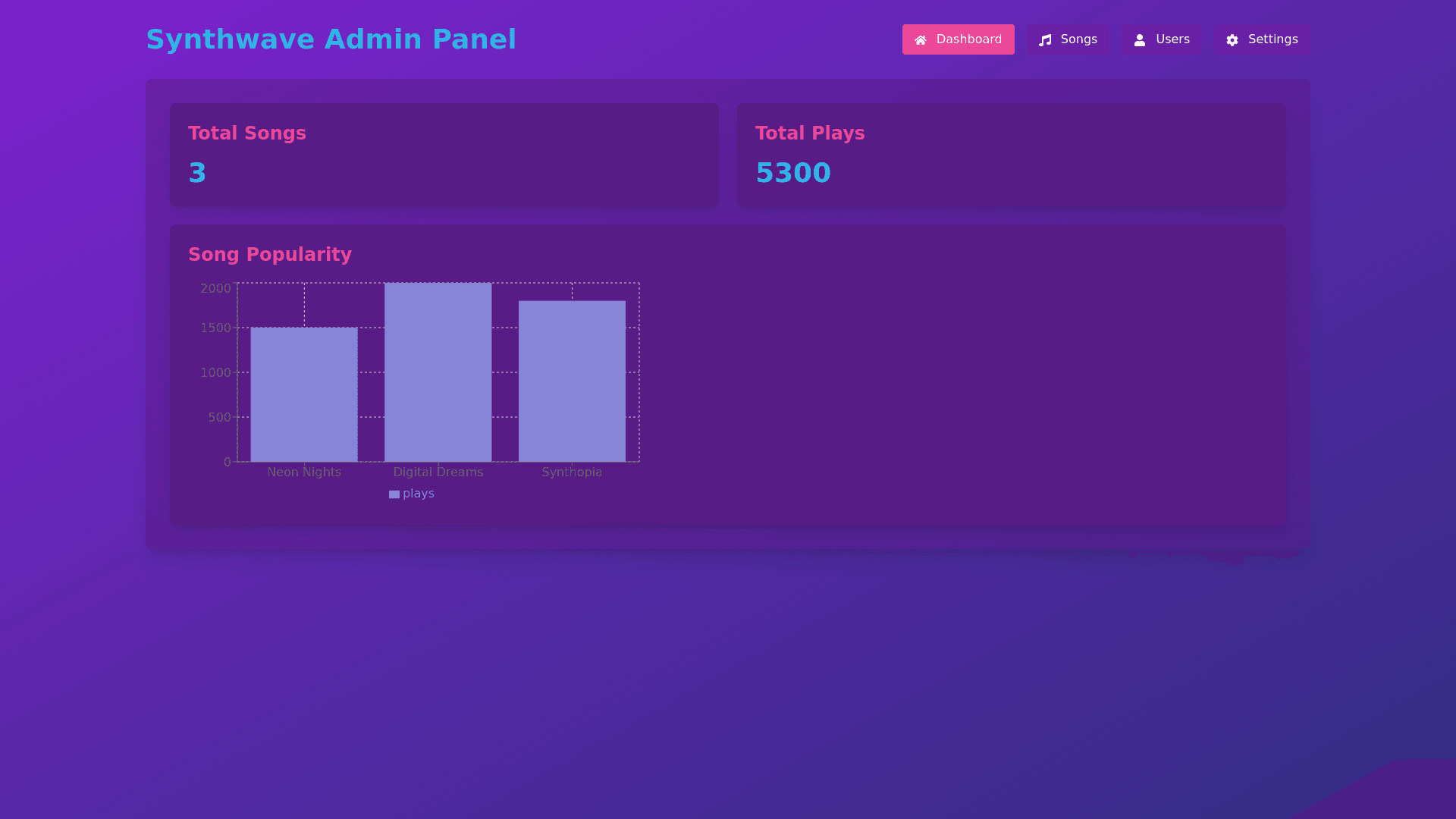Open the Dashboard tab

pos(958,39)
